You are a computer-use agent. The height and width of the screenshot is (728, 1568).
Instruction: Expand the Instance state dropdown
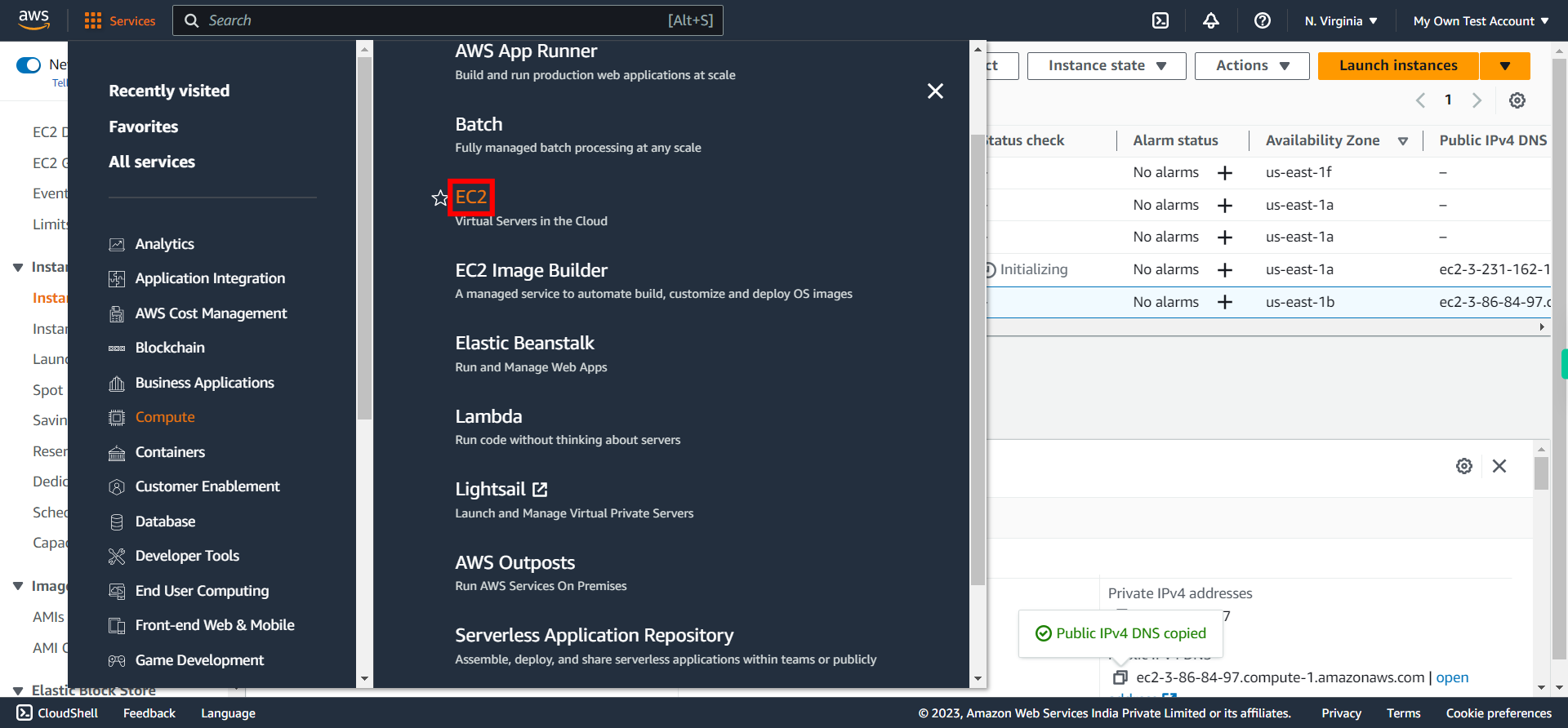[1107, 65]
